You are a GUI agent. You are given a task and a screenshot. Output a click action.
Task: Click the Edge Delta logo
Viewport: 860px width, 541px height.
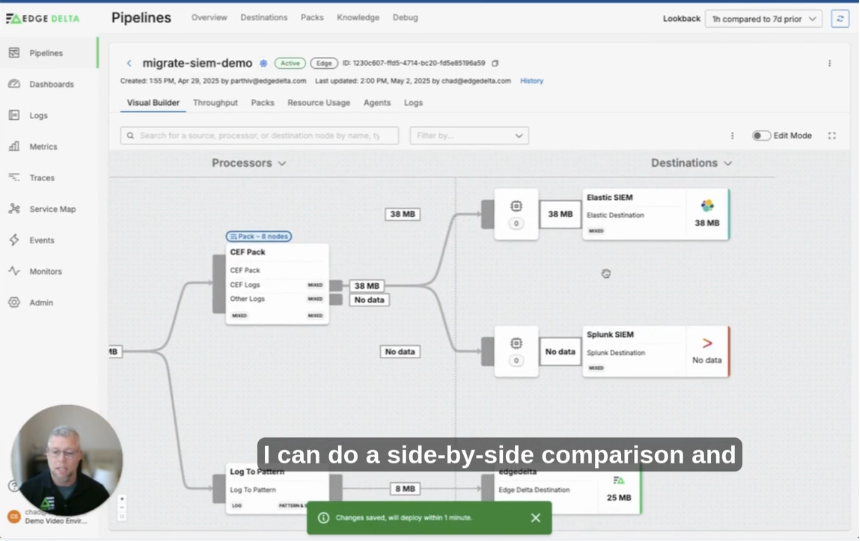(43, 19)
